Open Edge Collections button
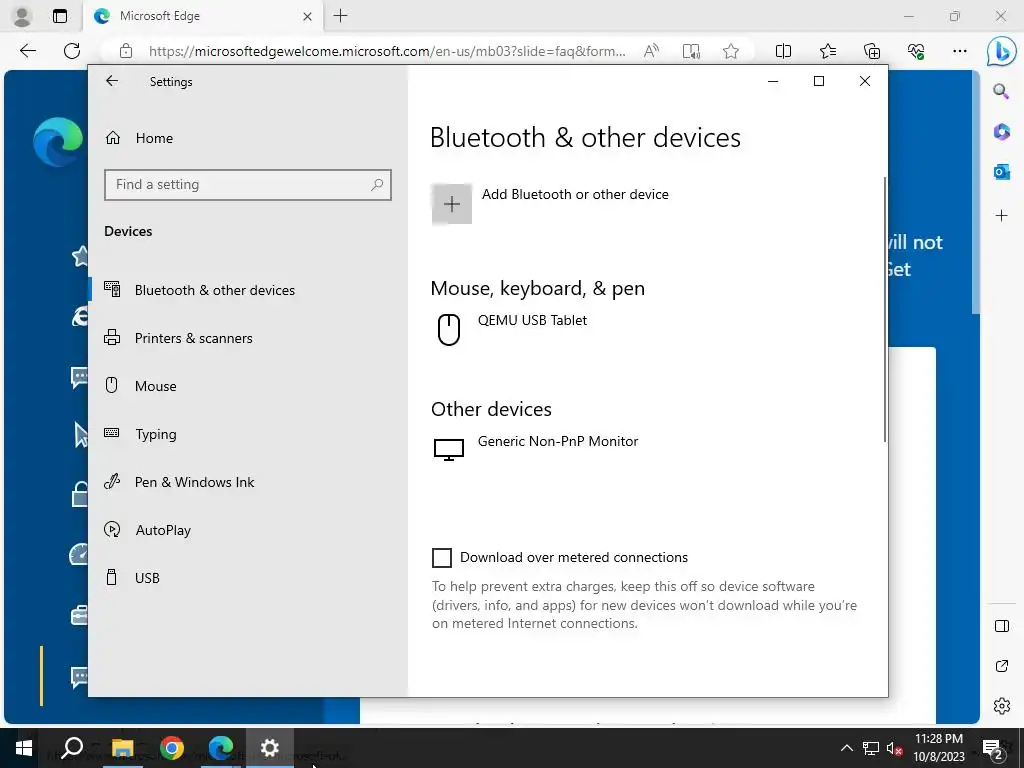 [x=872, y=51]
